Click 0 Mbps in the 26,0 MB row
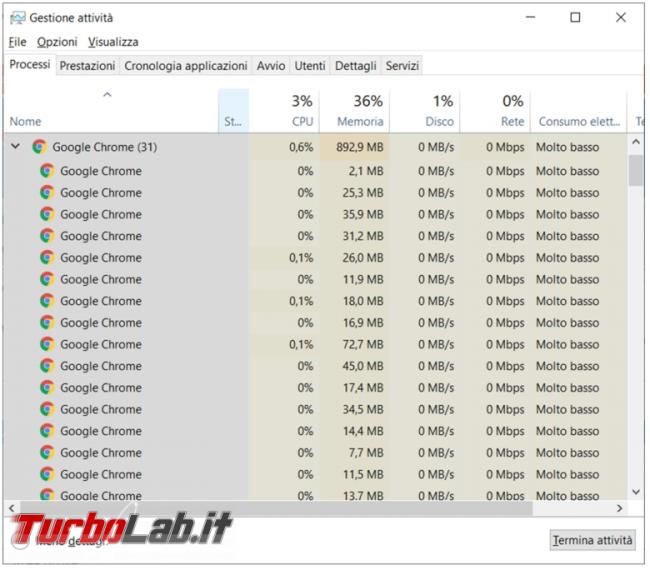The image size is (650, 570). coord(505,257)
